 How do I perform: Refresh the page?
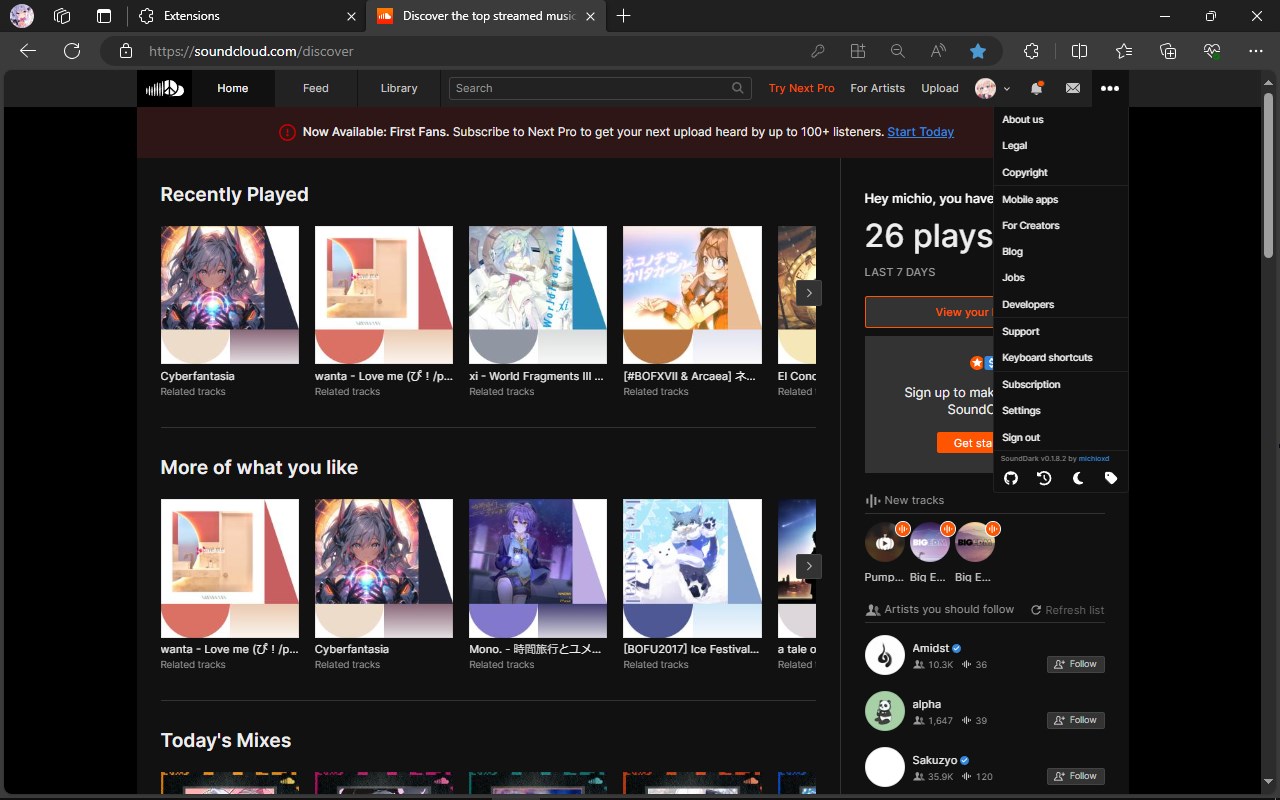pos(72,51)
